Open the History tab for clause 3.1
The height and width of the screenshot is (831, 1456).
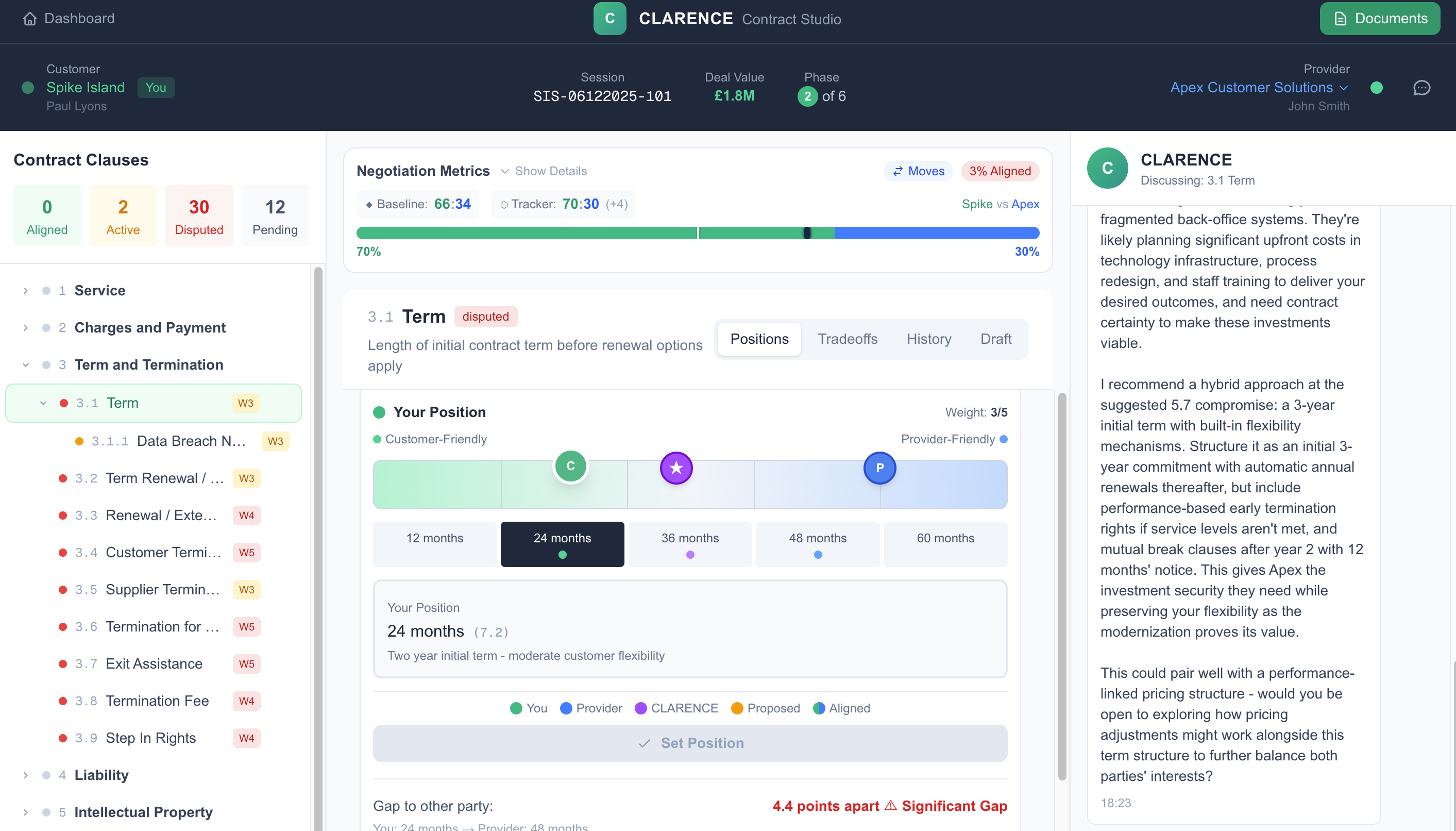pyautogui.click(x=928, y=339)
